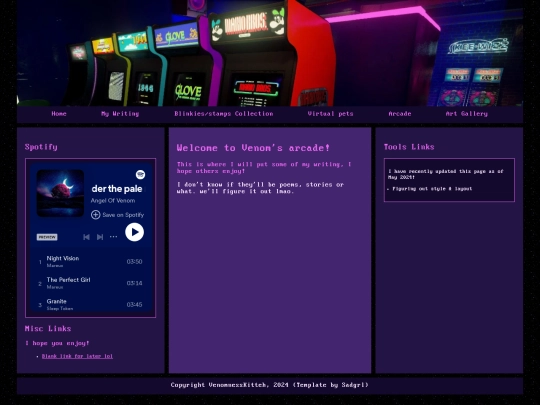Viewport: 540px width, 405px height.
Task: Click the Save on Spotify label
Action: 123,215
